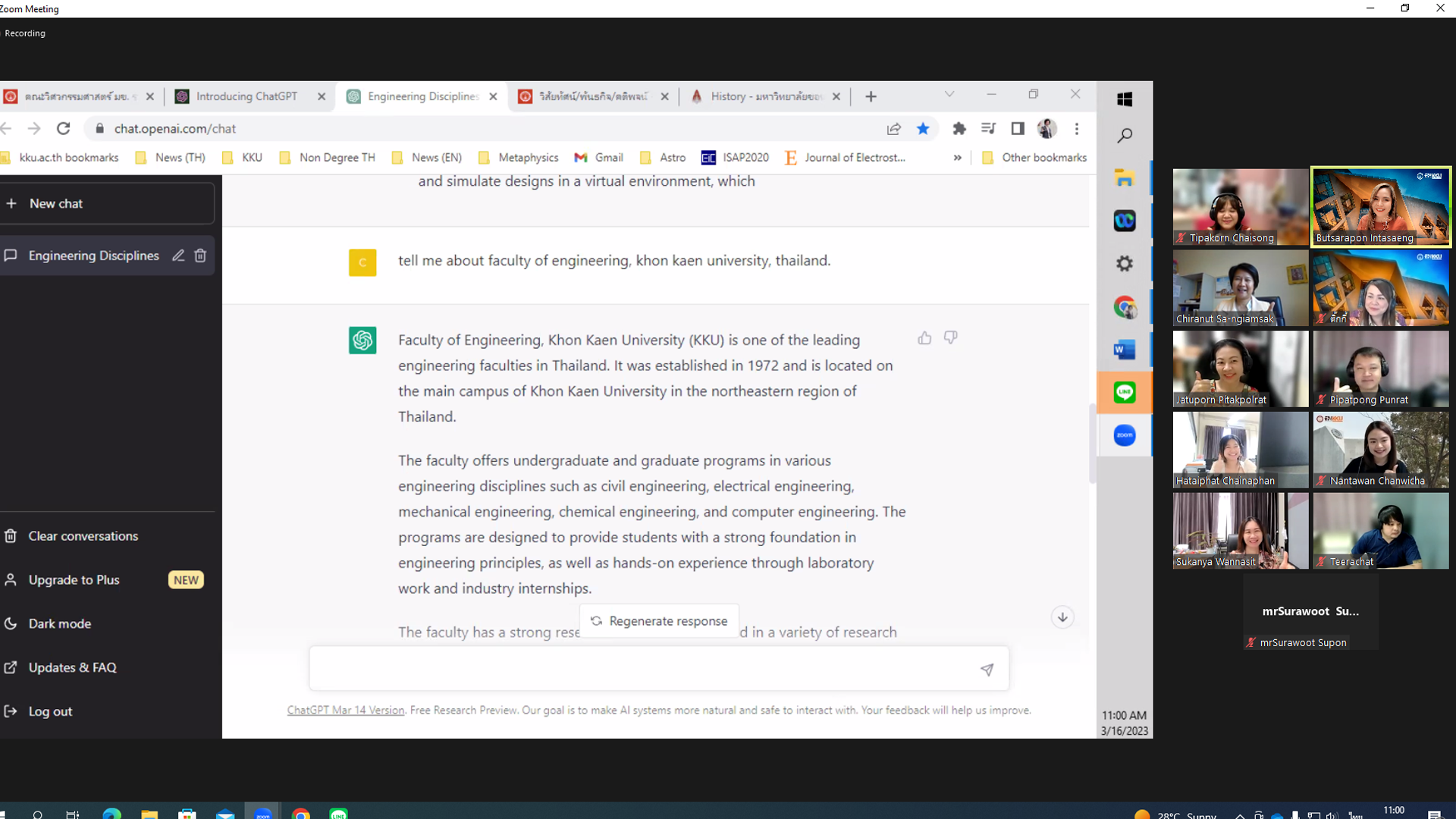
Task: Open Chrome's three-dot menu
Action: tap(1077, 129)
